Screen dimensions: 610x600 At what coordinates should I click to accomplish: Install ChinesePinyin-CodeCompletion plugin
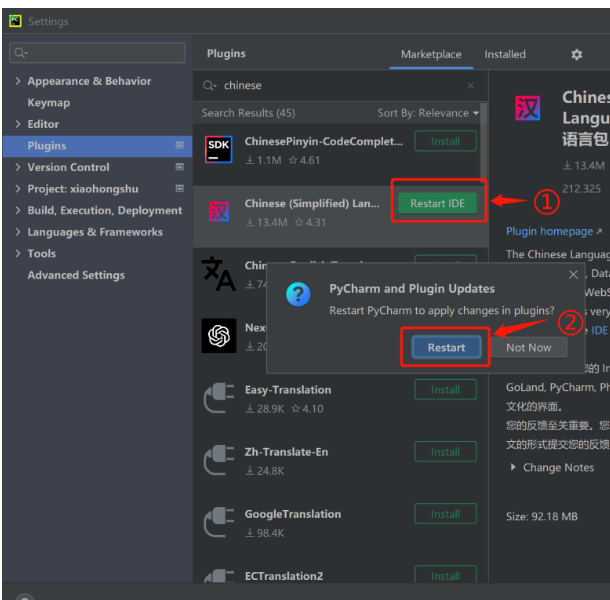coord(445,141)
